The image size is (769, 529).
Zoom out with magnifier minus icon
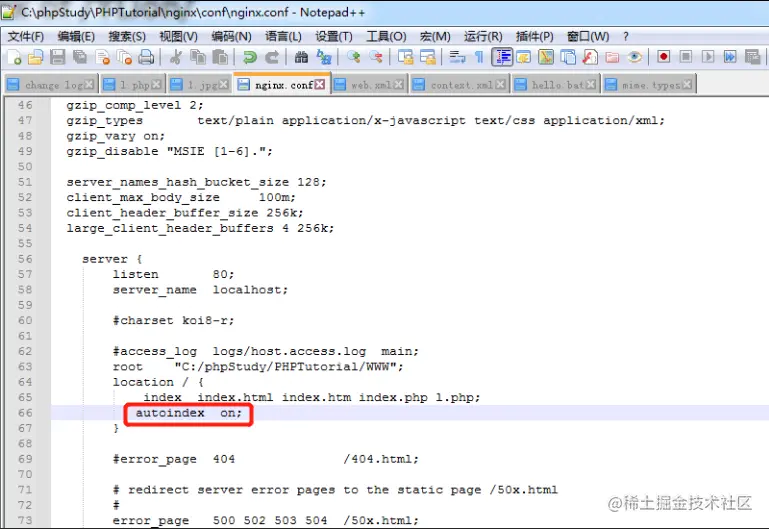(x=376, y=57)
